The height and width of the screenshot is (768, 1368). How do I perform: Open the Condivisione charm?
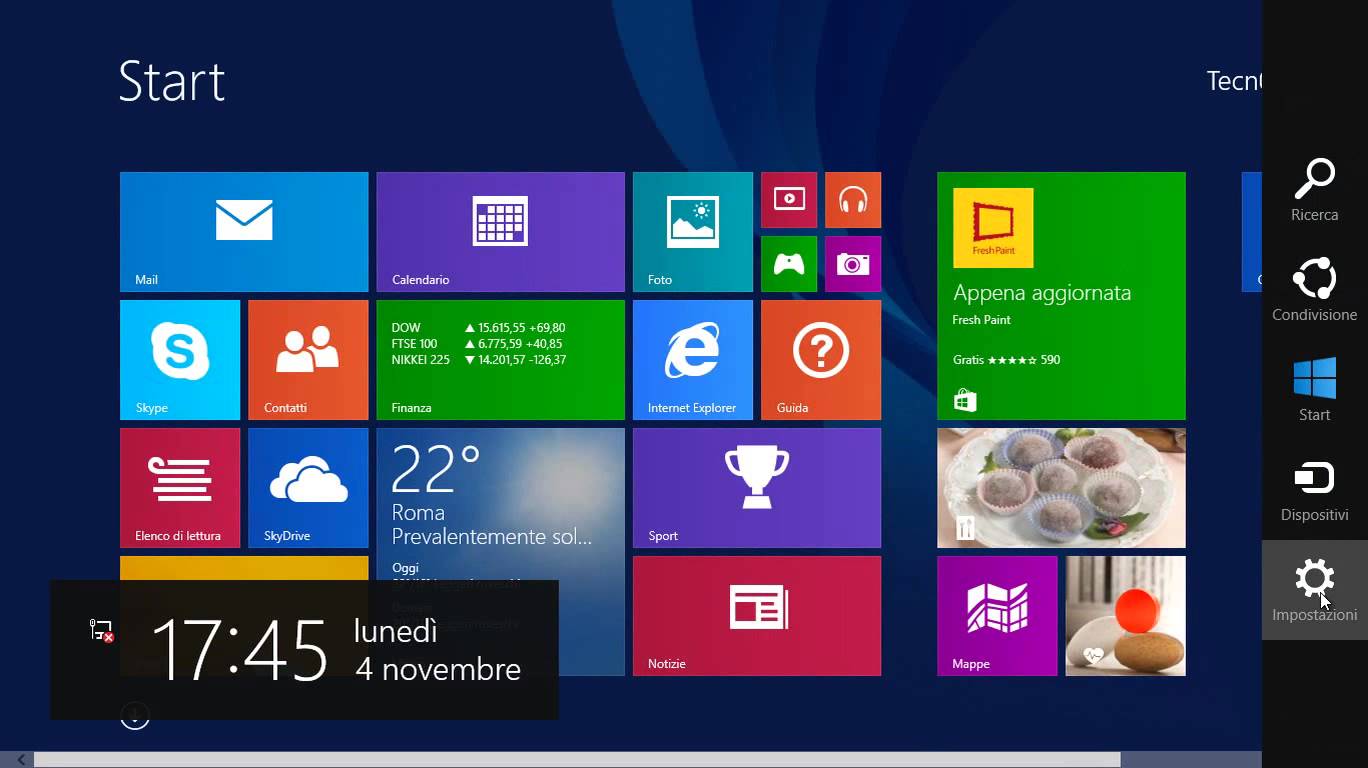[x=1314, y=289]
